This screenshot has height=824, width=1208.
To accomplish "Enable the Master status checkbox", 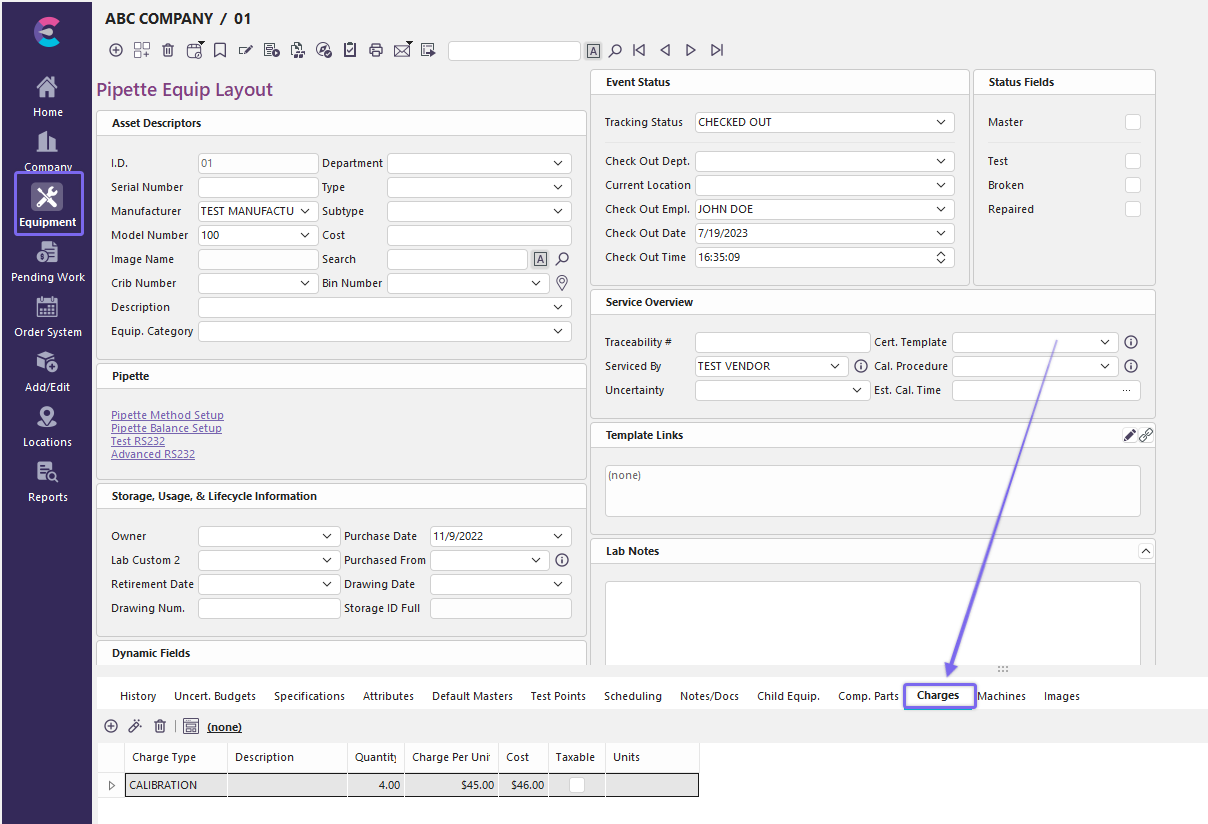I will 1132,122.
